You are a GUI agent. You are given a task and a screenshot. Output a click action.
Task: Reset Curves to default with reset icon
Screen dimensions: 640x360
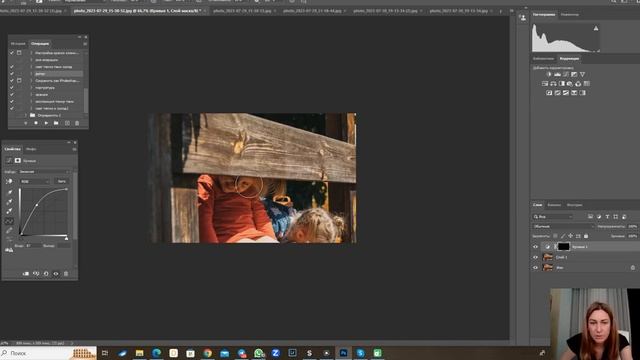[46, 273]
